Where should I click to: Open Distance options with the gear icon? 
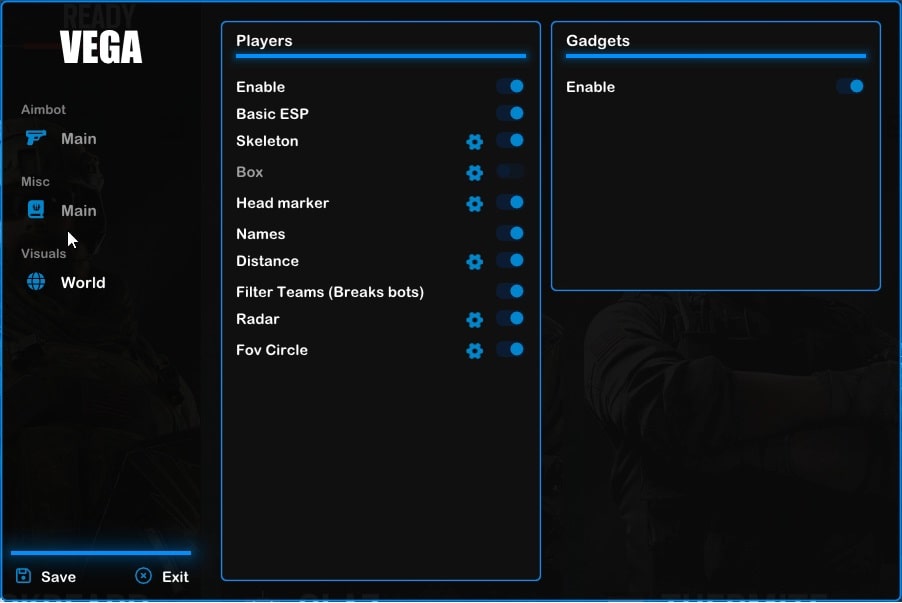click(x=474, y=262)
